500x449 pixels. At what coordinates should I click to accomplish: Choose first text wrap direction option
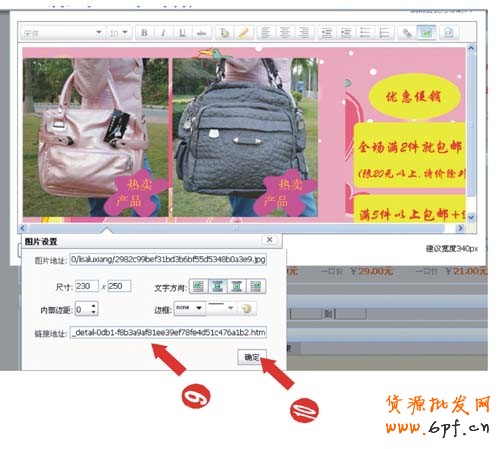[x=199, y=286]
